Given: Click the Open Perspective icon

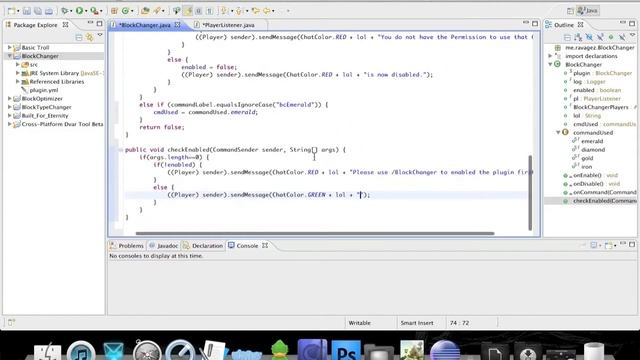Looking at the screenshot, I should [570, 11].
